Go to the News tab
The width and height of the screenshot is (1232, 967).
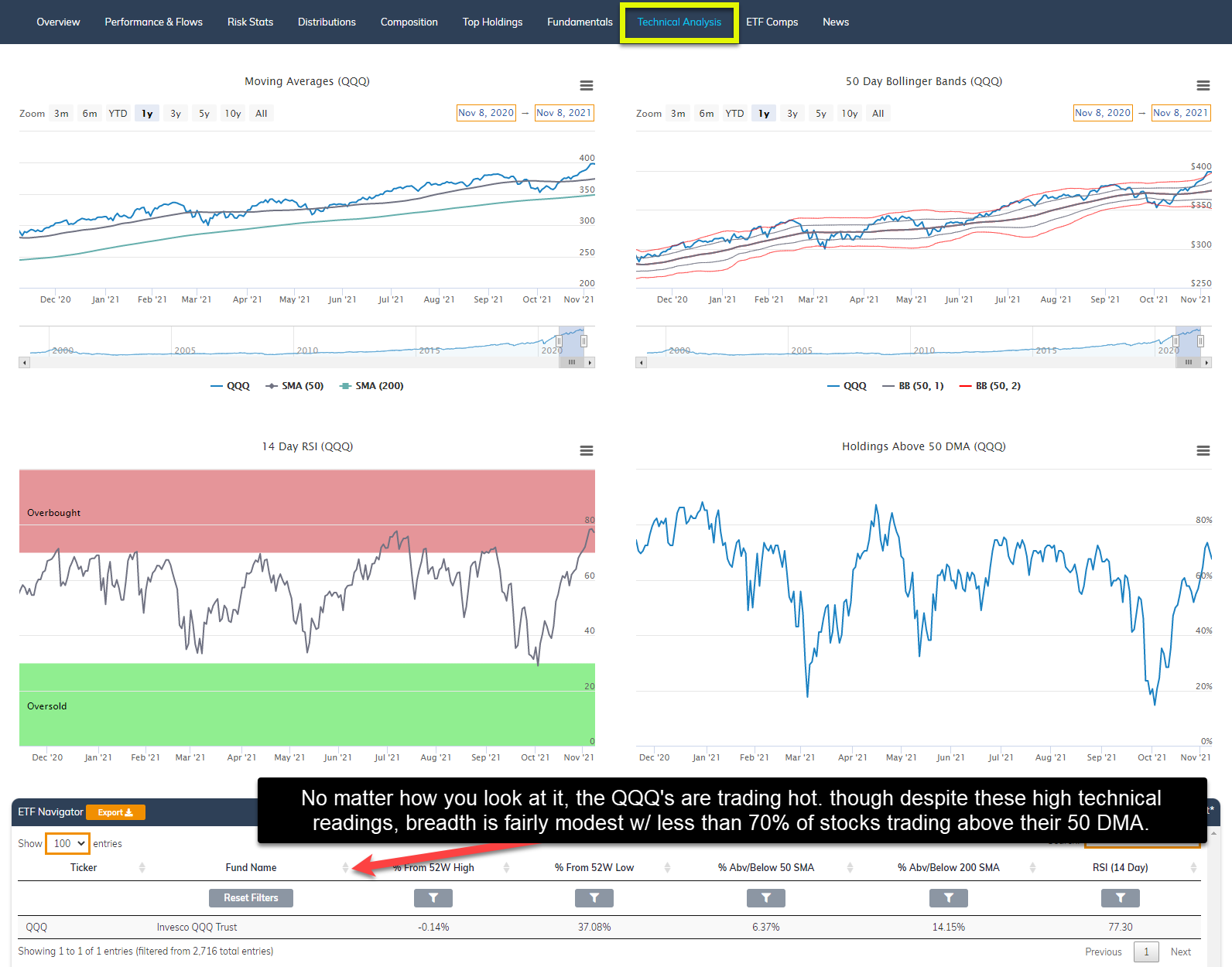836,22
